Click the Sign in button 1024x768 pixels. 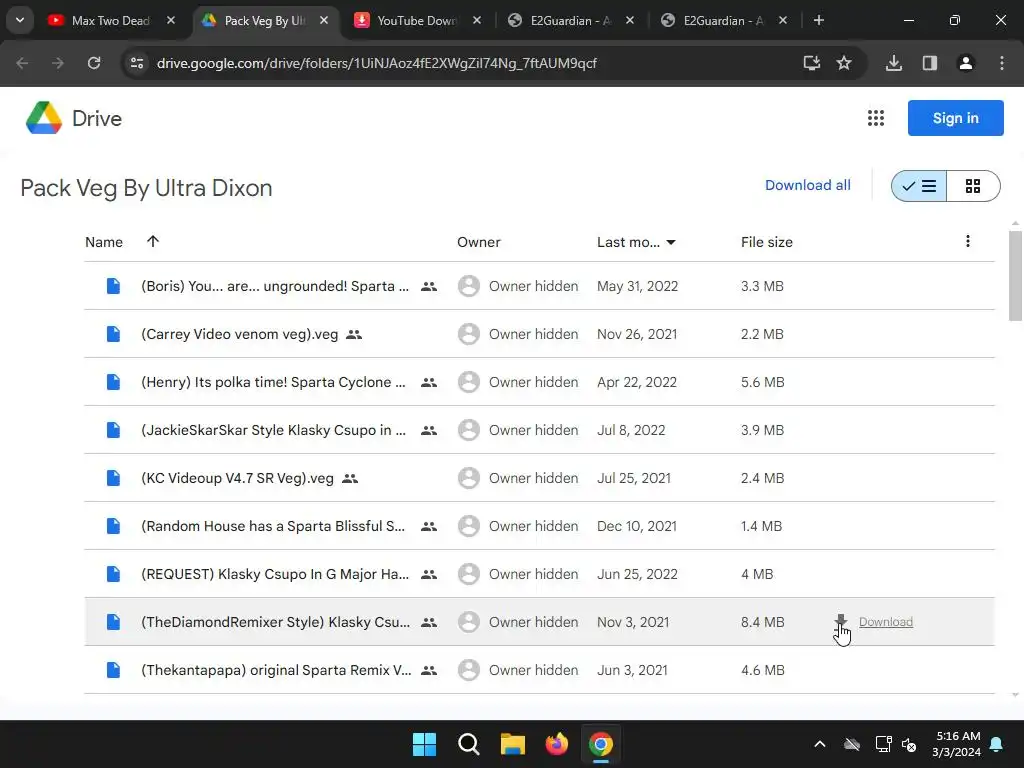[955, 118]
